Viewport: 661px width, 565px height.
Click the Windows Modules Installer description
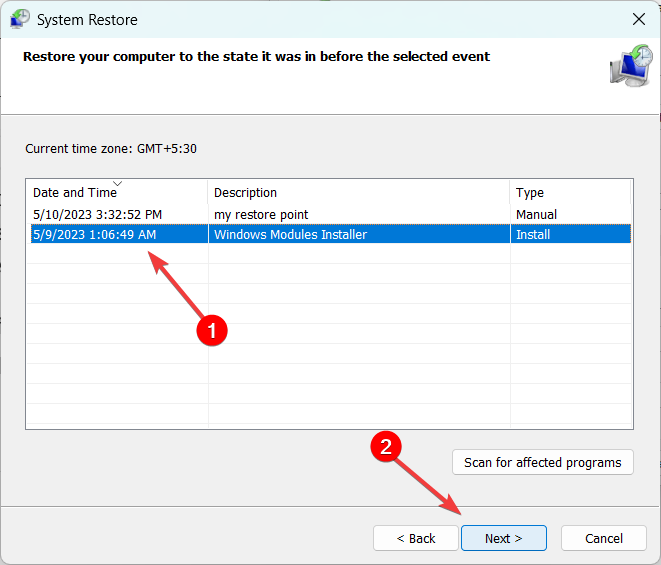(290, 235)
